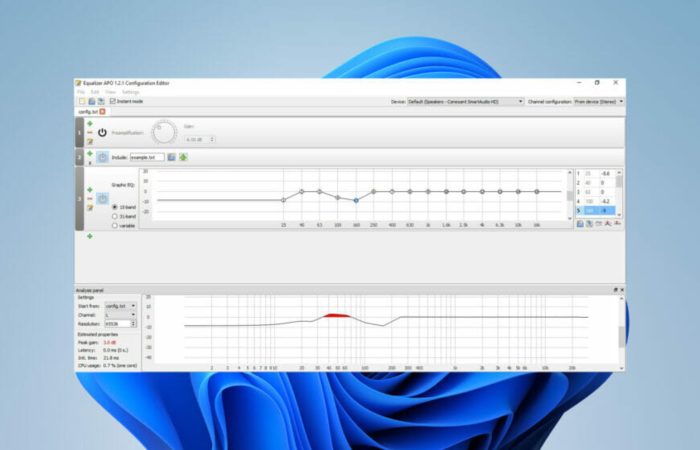Edit the Graphic EQ row as text
This screenshot has height=450, width=700.
90,208
